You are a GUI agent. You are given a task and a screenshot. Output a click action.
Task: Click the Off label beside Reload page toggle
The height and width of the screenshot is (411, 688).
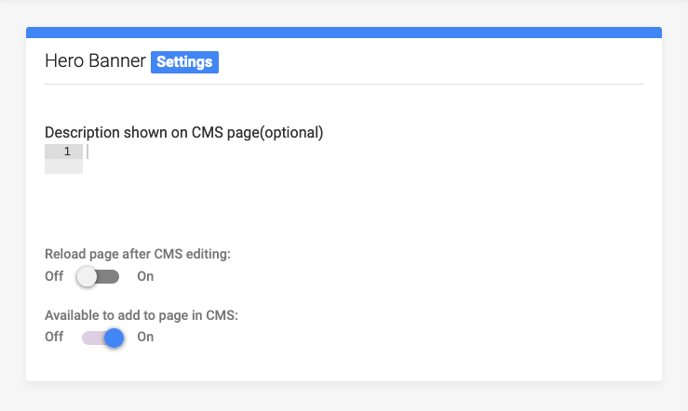54,276
